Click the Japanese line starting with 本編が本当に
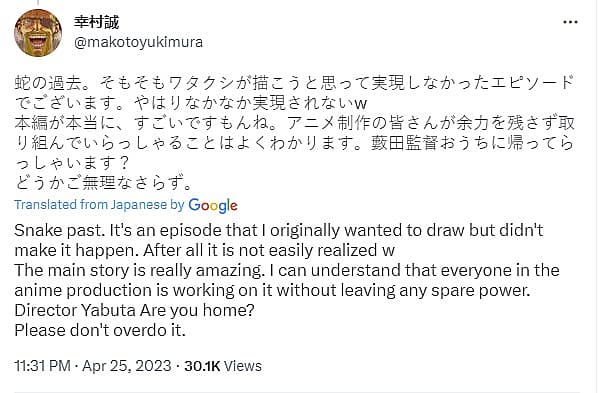The image size is (599, 393). 295,123
